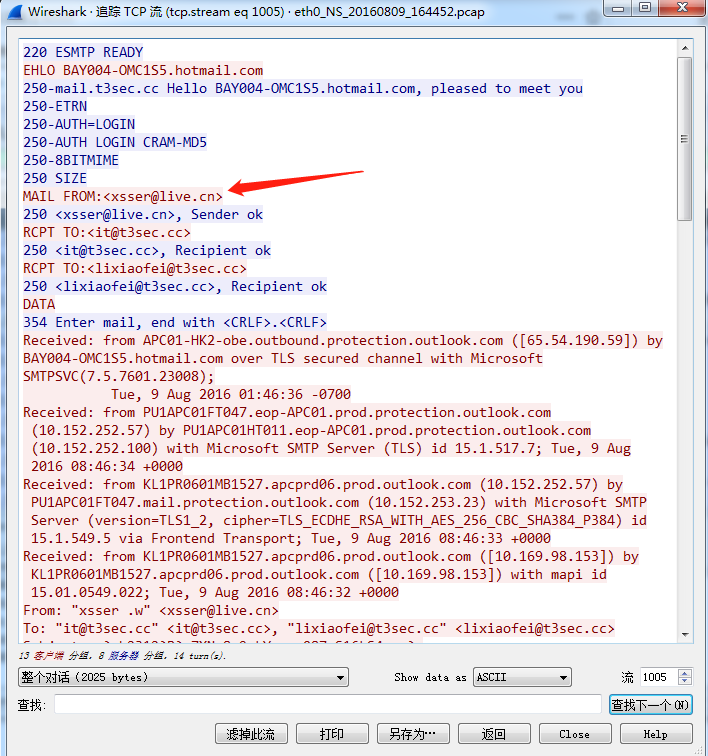Increase the stream number with the up stepper
Image resolution: width=708 pixels, height=756 pixels.
click(685, 673)
